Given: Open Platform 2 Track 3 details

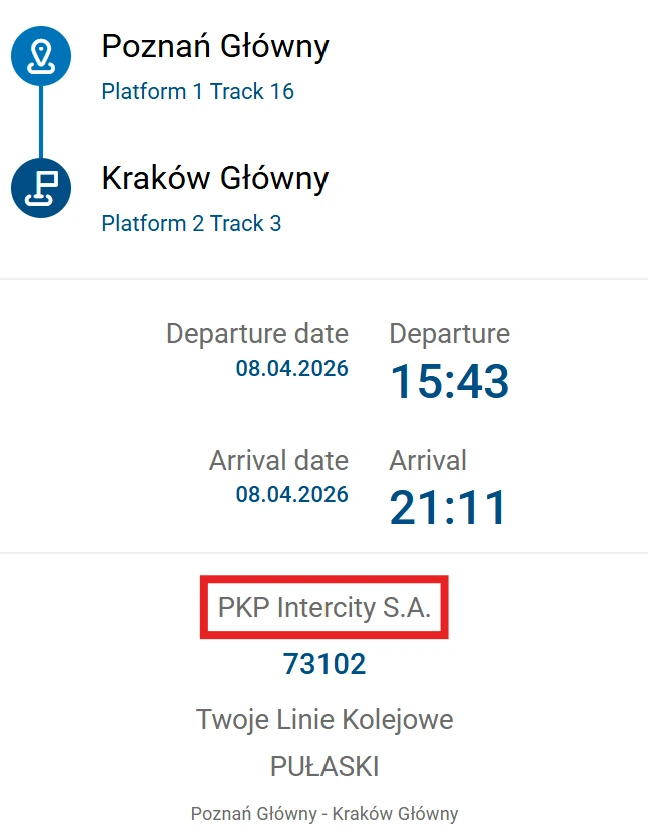Looking at the screenshot, I should (191, 224).
